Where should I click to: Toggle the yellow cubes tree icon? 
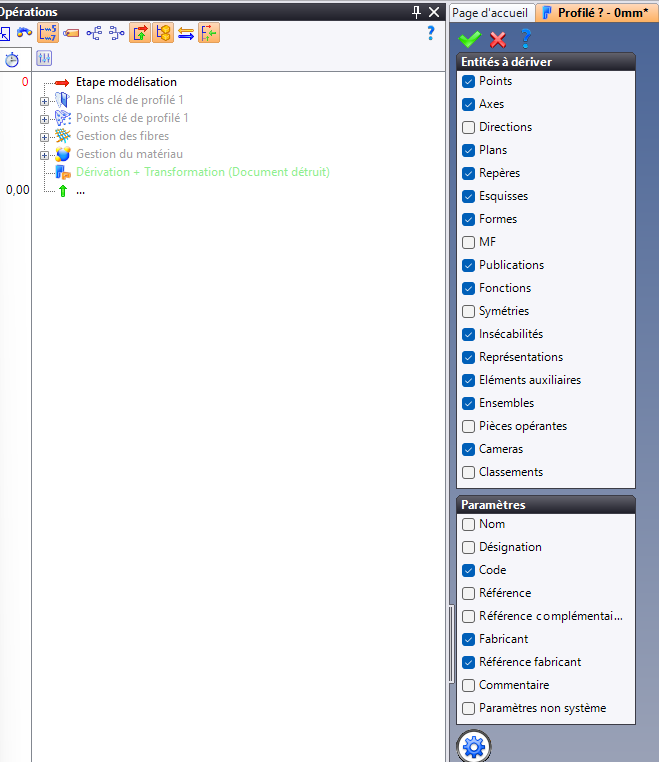point(163,33)
